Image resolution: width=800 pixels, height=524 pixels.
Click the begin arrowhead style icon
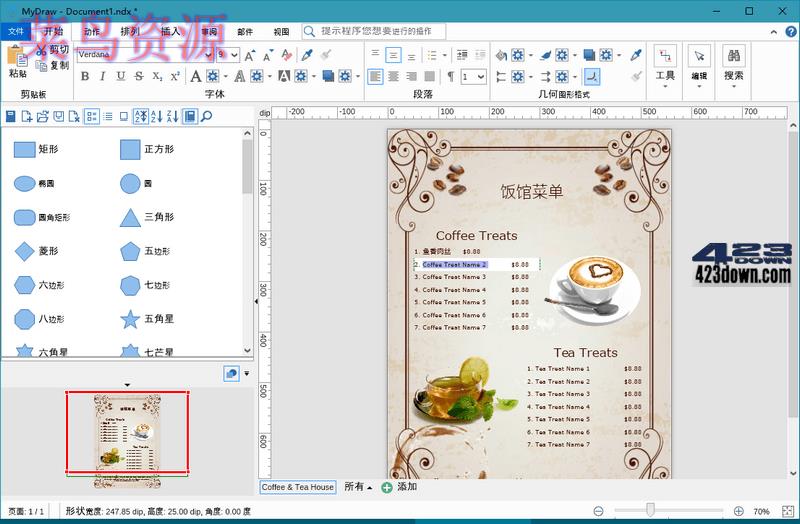[501, 77]
